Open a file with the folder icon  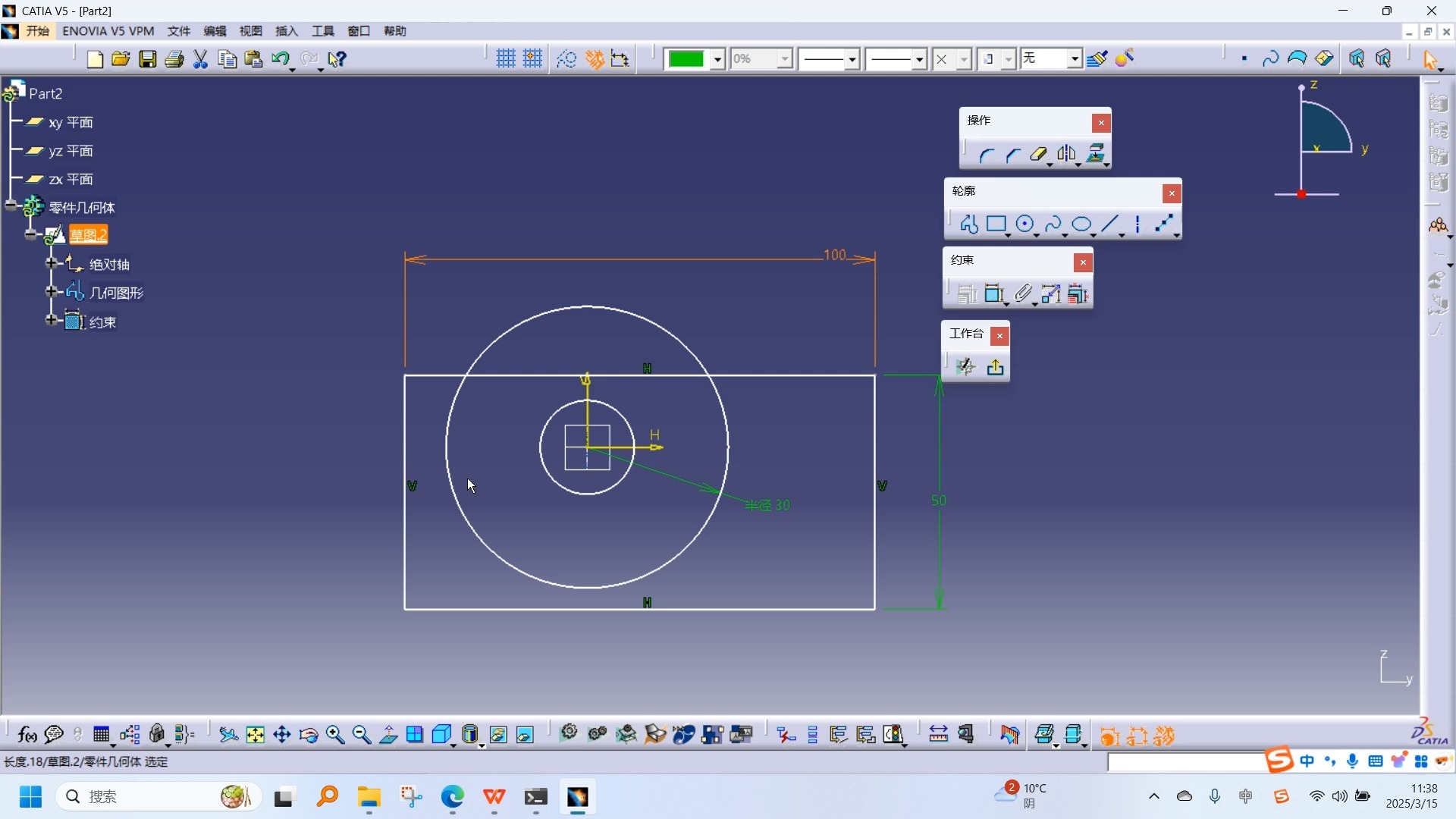tap(121, 59)
